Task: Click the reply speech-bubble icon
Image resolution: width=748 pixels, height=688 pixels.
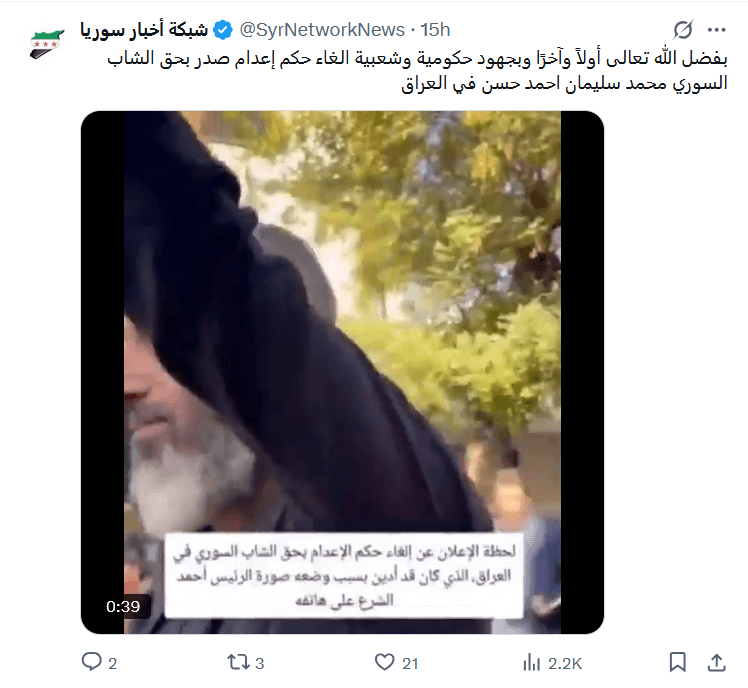Action: (92, 662)
